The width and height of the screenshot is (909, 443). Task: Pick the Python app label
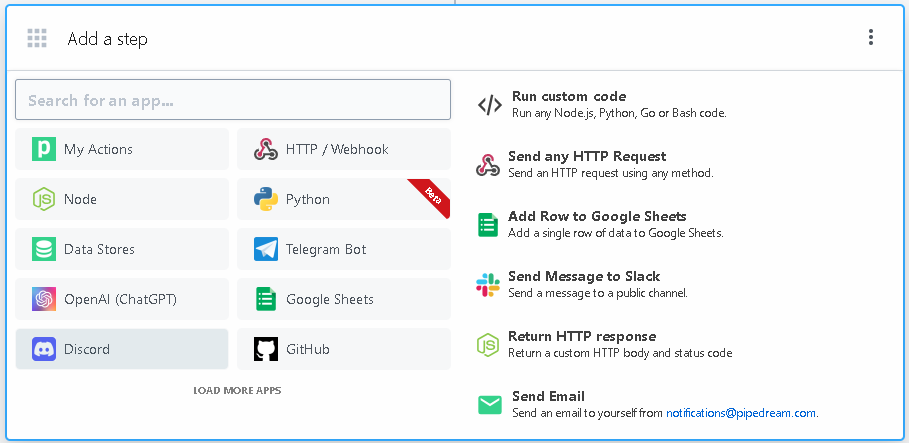pos(308,199)
